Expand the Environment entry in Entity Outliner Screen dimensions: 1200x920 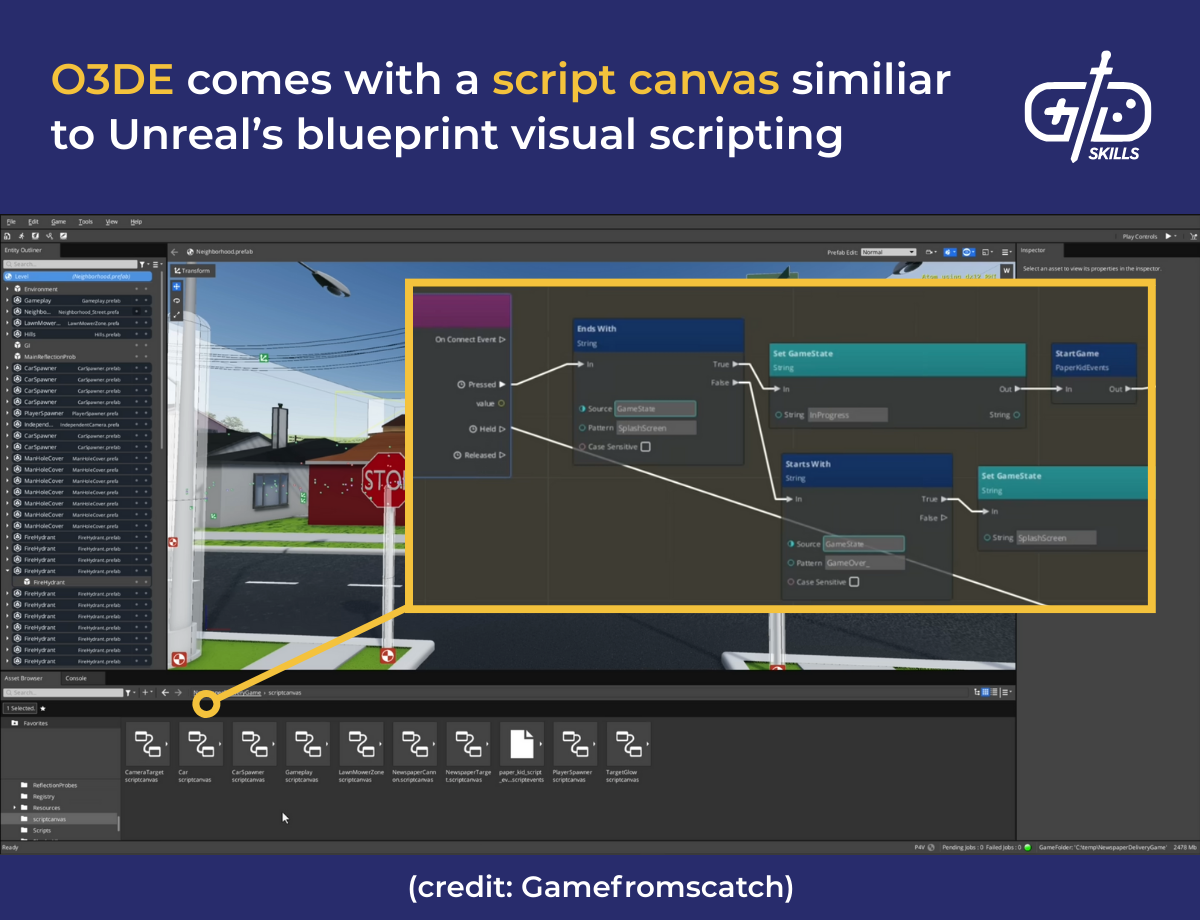point(7,289)
